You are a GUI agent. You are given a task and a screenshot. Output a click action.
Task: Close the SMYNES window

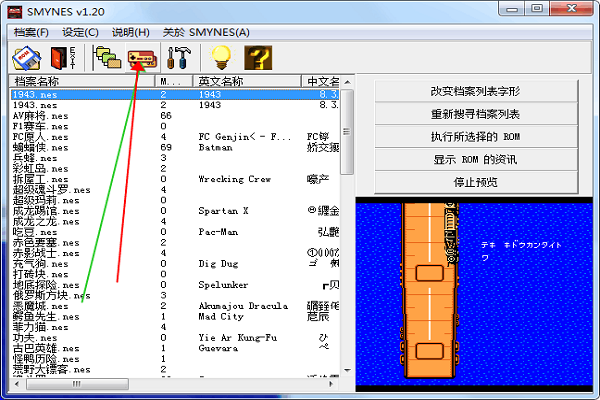click(x=571, y=8)
